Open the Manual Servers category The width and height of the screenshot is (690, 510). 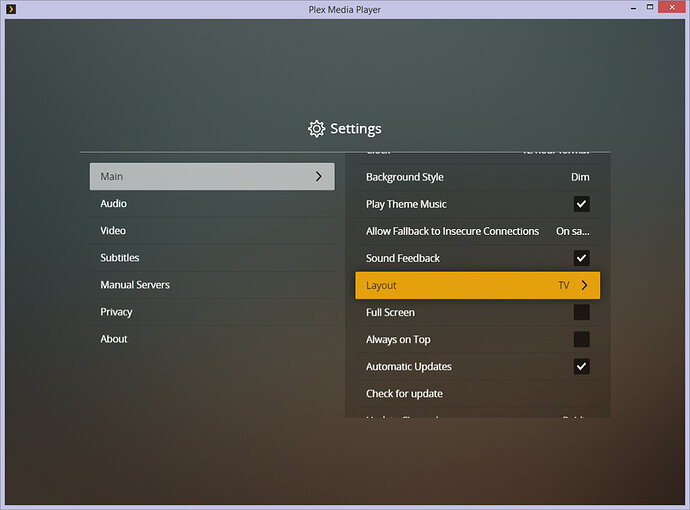point(212,285)
